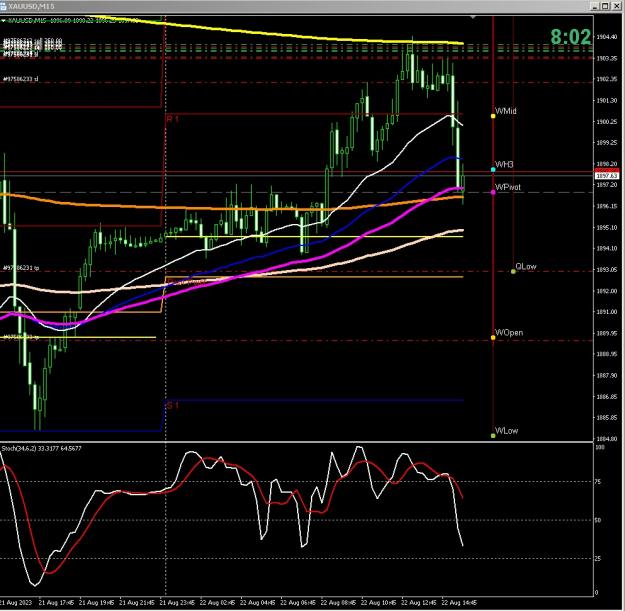
Task: Click the 1892.00 price scale value
Action: tap(607, 291)
